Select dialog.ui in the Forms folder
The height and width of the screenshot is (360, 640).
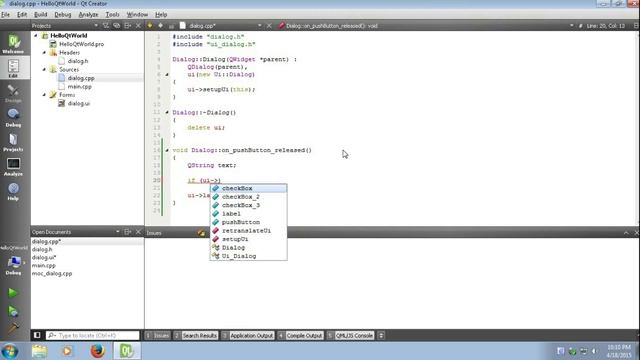click(x=78, y=103)
